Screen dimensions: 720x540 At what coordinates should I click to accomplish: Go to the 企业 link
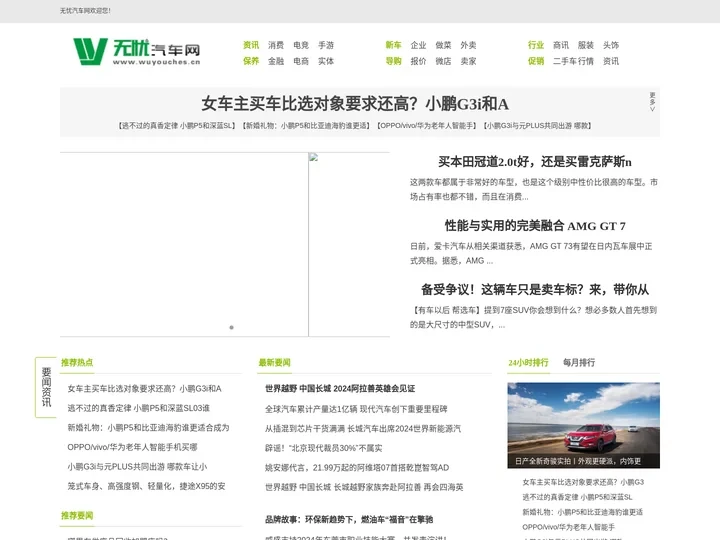[x=418, y=45]
